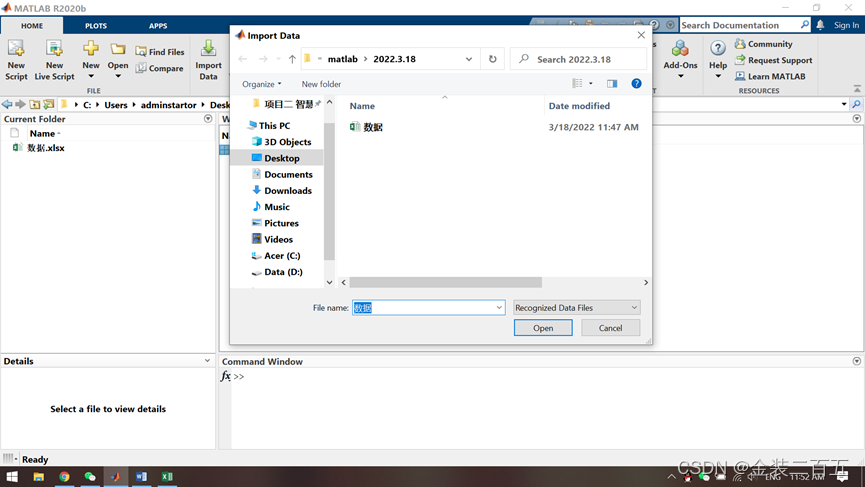The width and height of the screenshot is (865, 487).
Task: Sort by Name column header
Action: coord(362,106)
